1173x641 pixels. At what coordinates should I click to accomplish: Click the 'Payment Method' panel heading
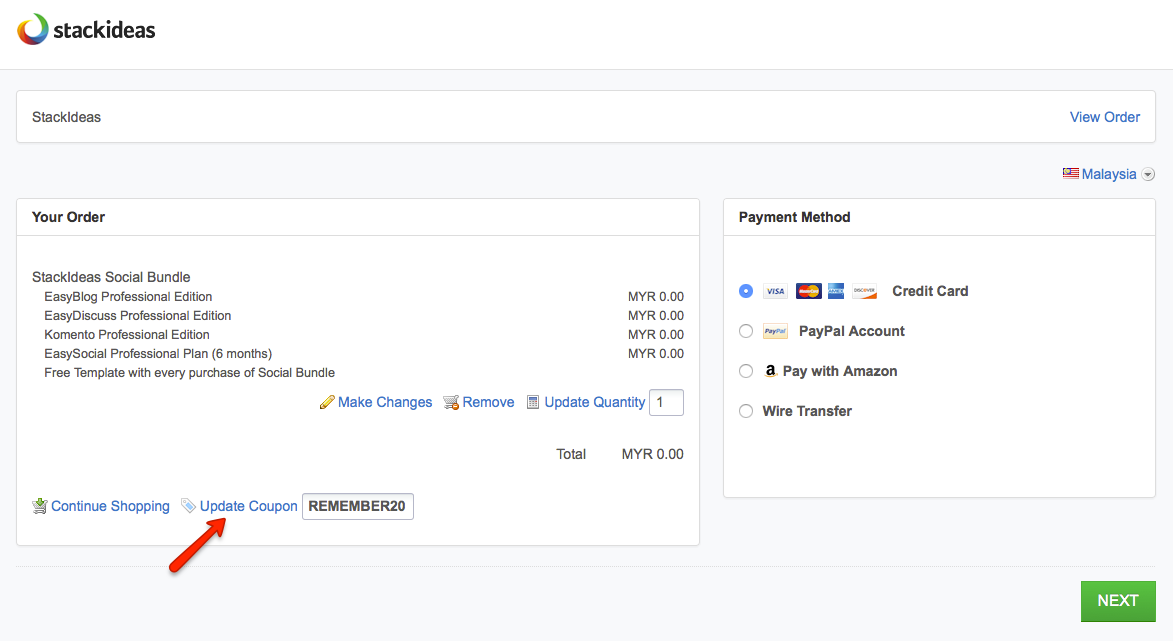coord(794,218)
